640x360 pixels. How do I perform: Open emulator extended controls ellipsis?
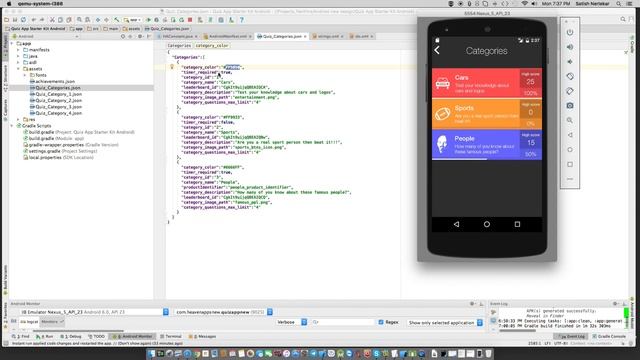click(570, 179)
